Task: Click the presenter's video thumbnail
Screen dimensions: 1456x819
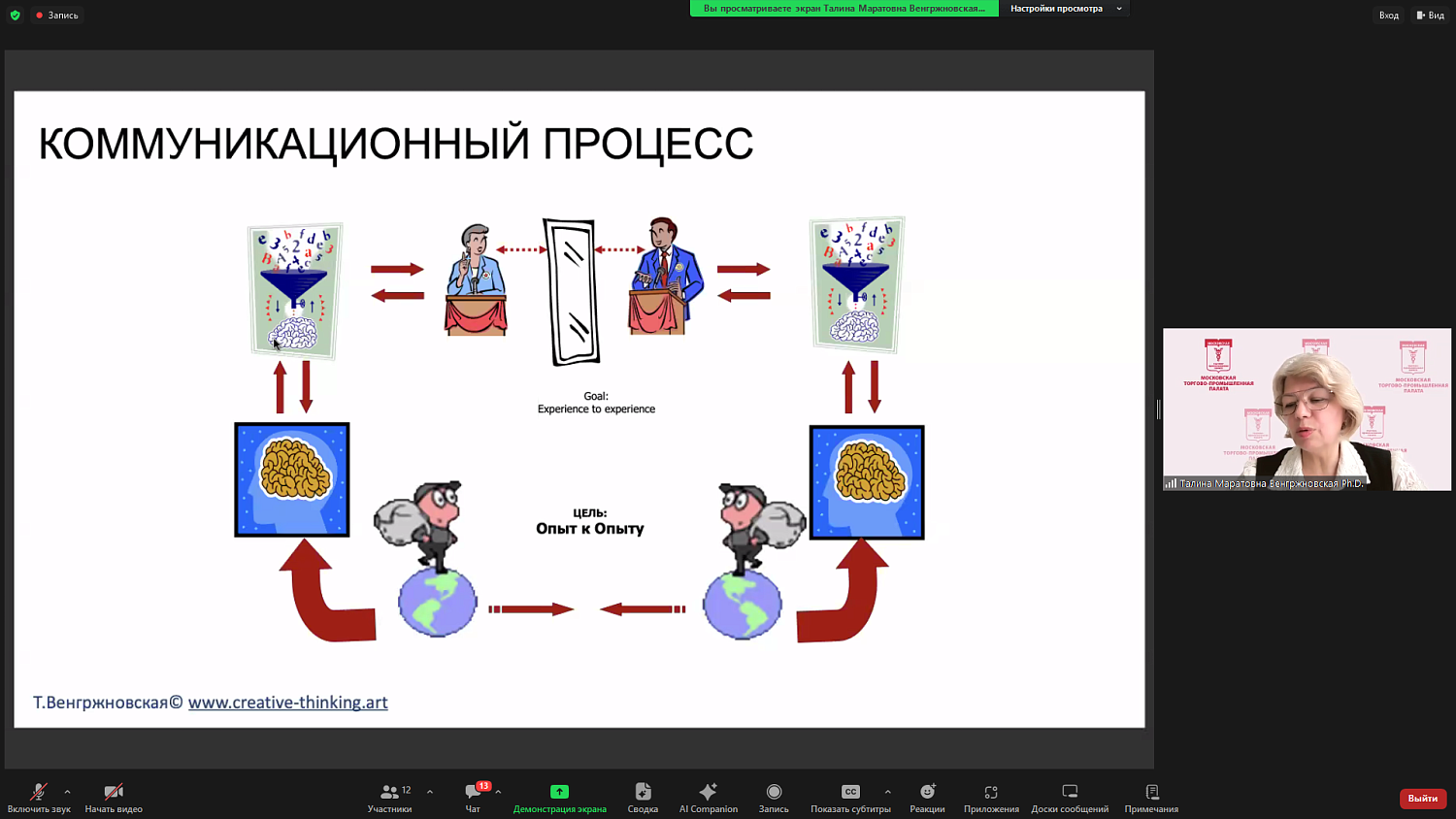Action: click(x=1307, y=409)
